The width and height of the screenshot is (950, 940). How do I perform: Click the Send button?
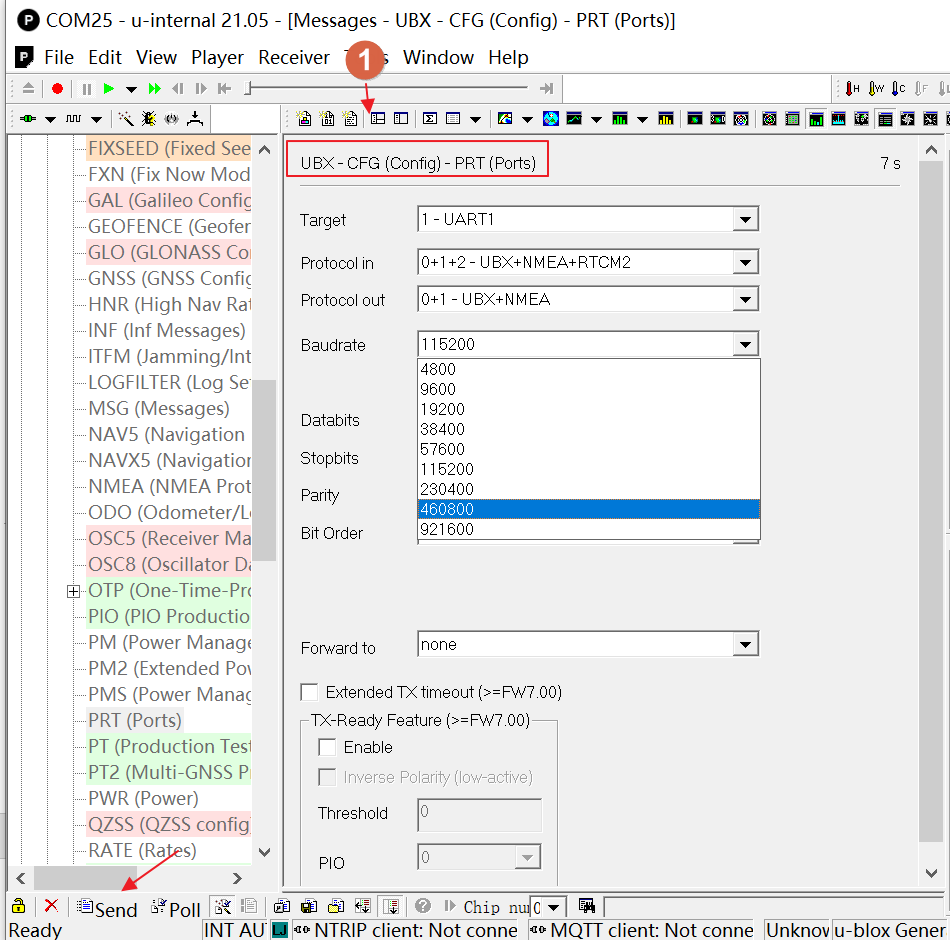point(107,908)
